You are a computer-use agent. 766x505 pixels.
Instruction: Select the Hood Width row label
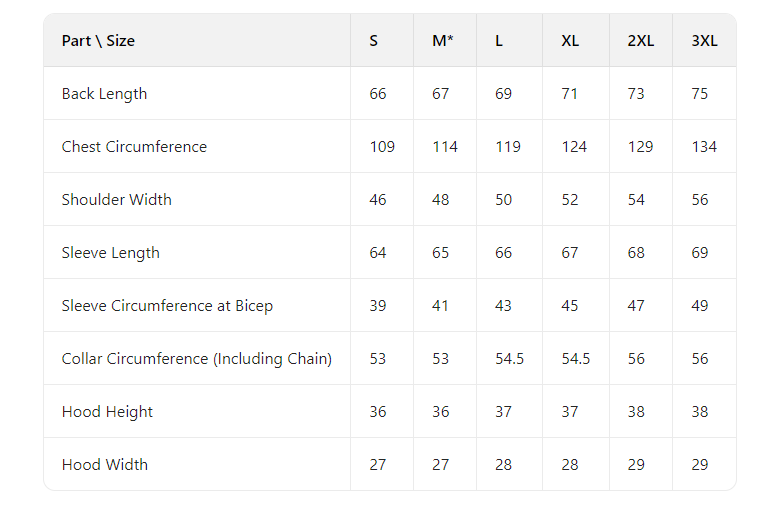(x=104, y=465)
